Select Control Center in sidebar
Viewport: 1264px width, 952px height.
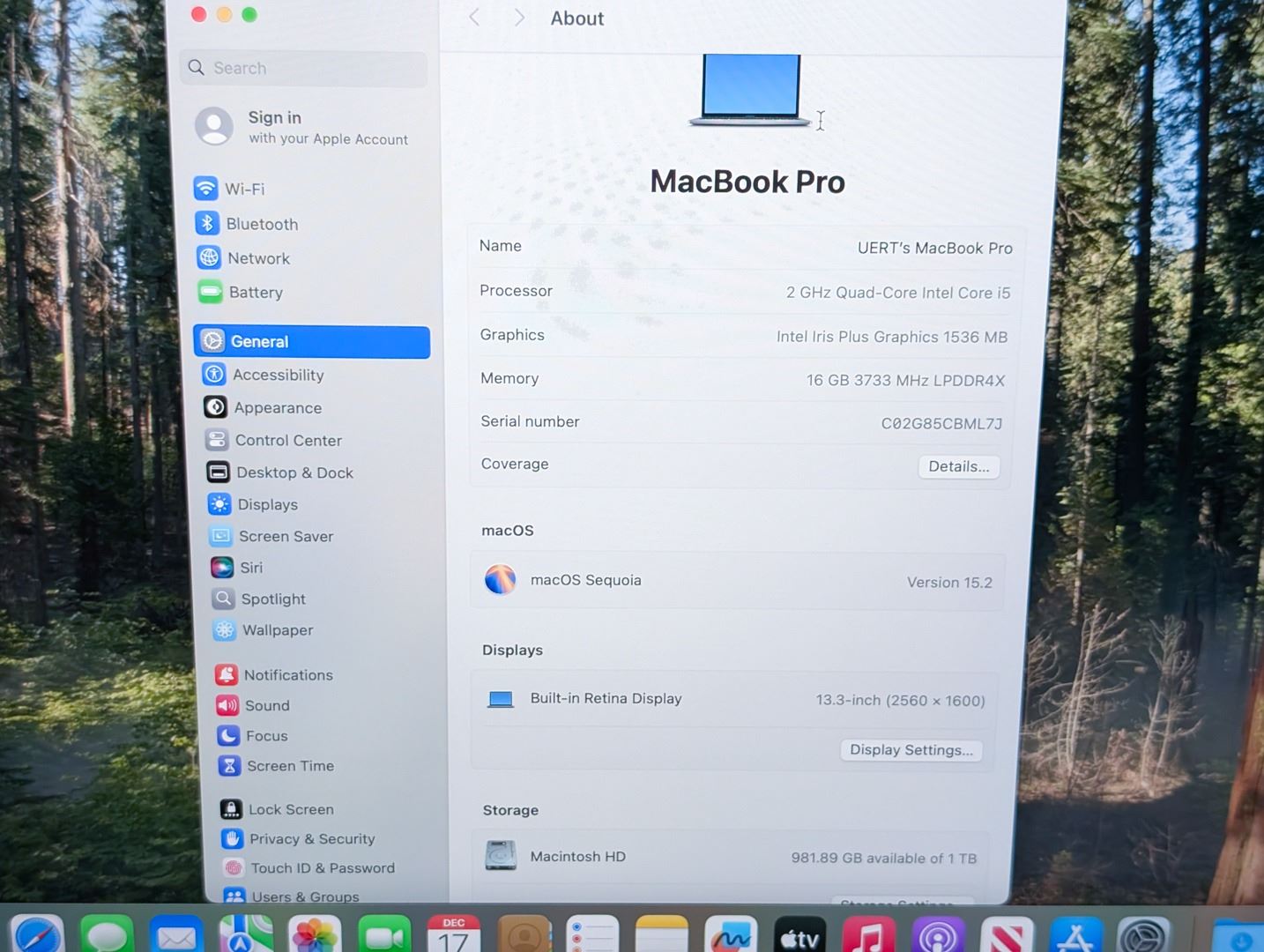coord(287,440)
